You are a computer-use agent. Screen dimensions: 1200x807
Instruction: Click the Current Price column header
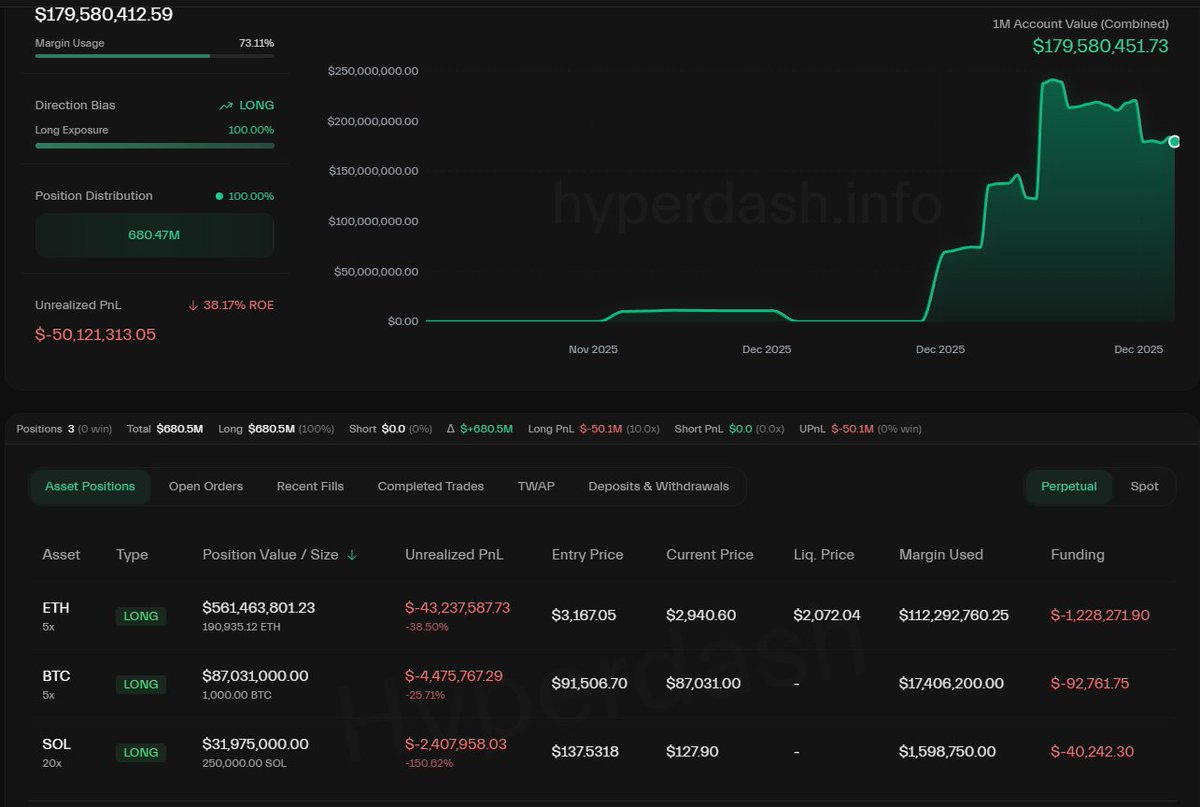pos(710,554)
